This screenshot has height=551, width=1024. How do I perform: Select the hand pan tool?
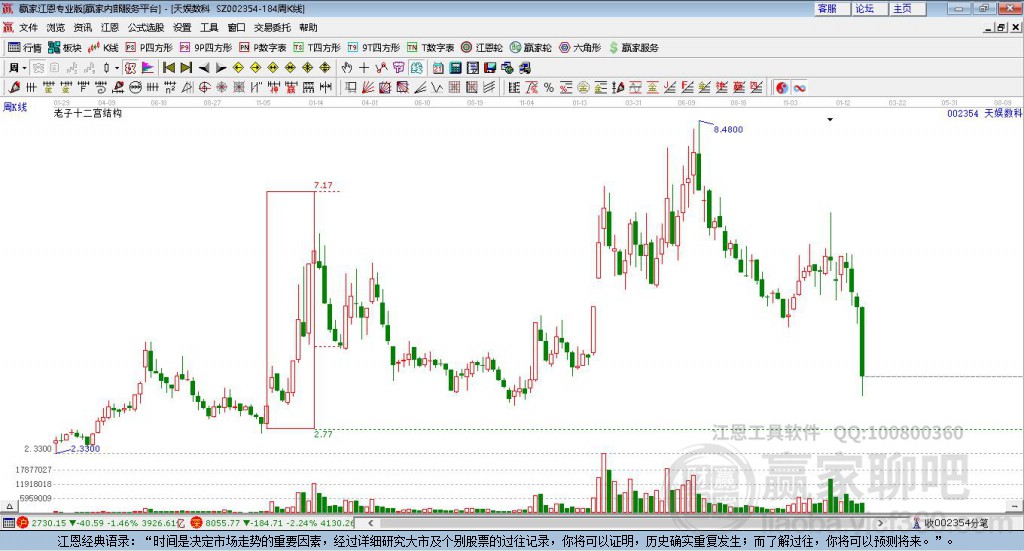point(347,68)
